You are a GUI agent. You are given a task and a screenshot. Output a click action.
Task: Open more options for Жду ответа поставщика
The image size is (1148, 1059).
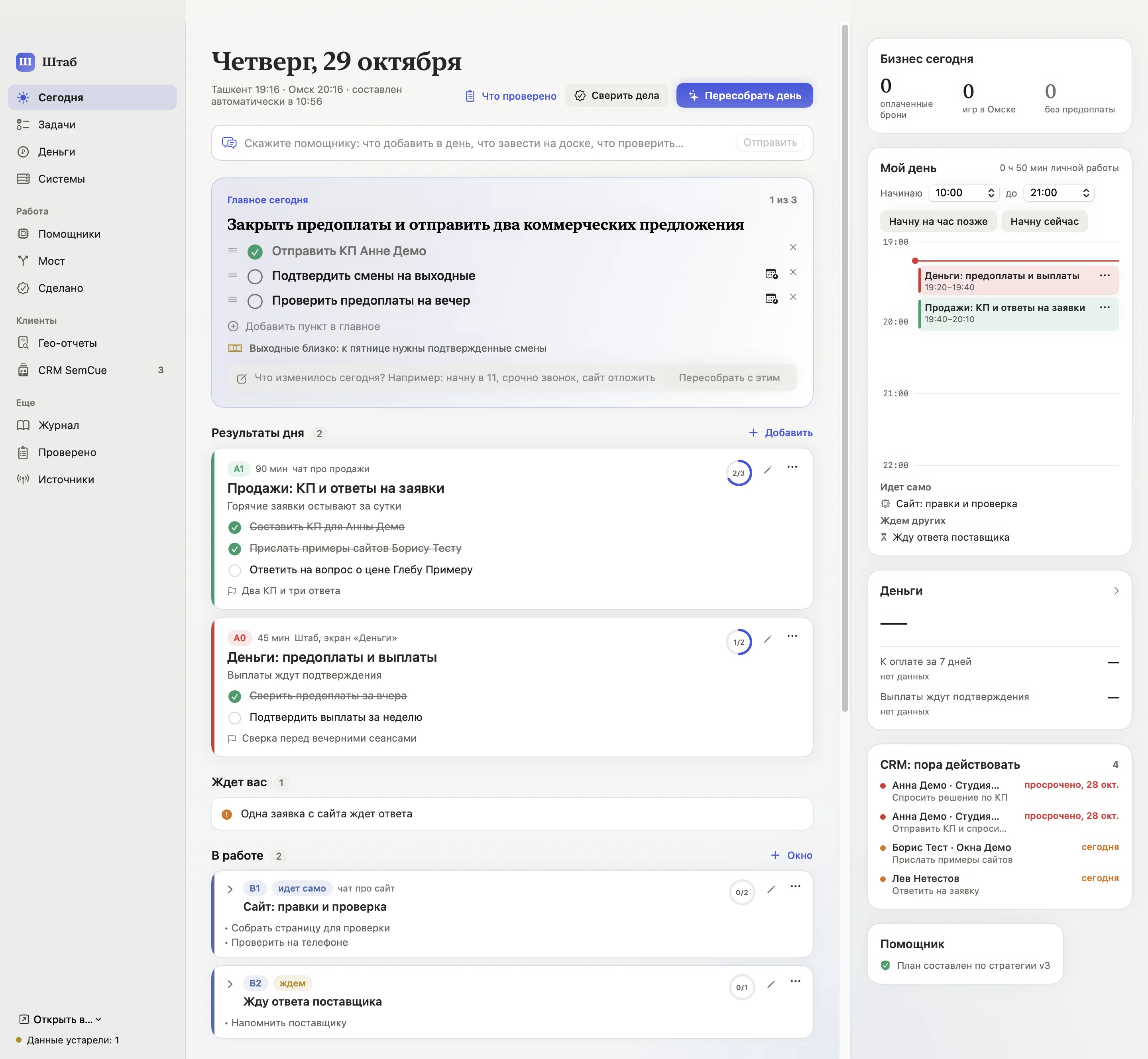coord(796,982)
